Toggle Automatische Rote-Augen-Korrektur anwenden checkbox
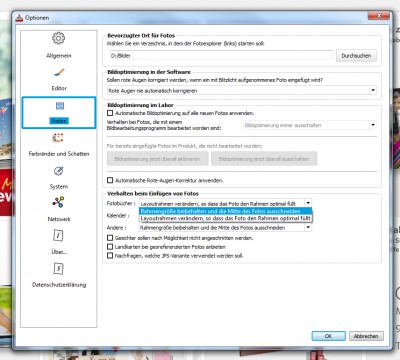The height and width of the screenshot is (360, 400). click(110, 180)
